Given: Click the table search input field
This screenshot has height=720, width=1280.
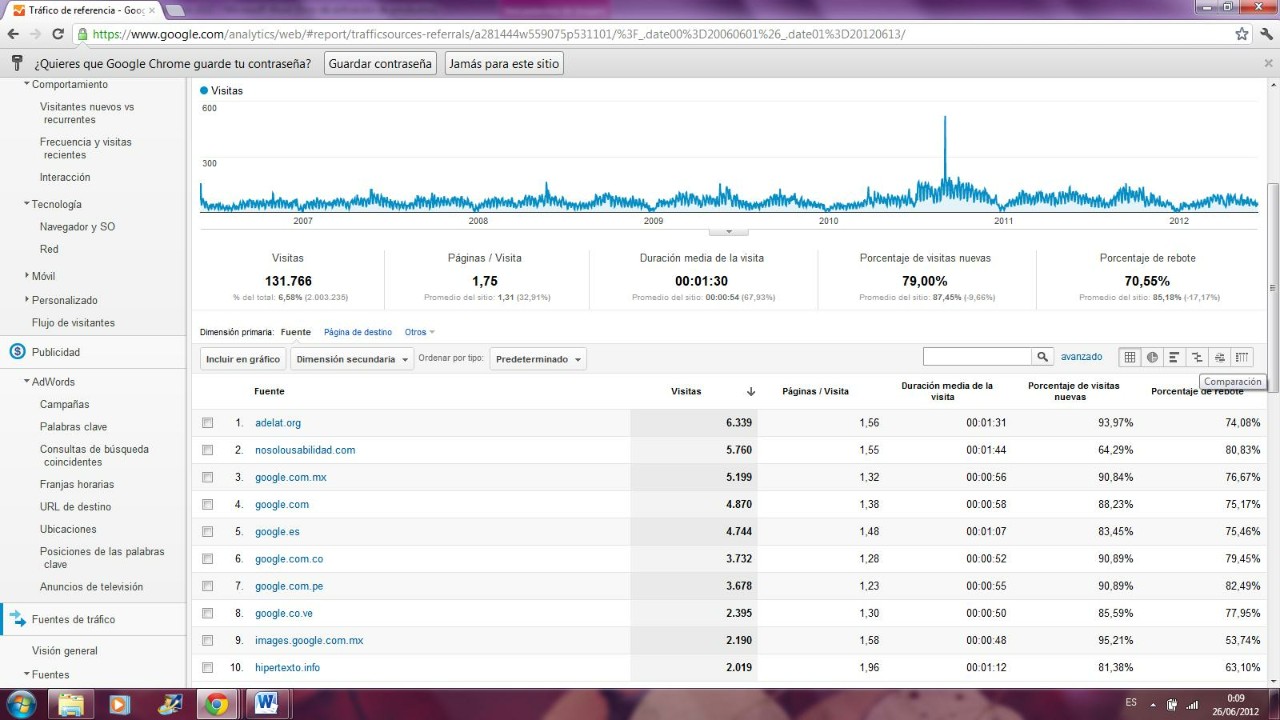Looking at the screenshot, I should point(977,357).
